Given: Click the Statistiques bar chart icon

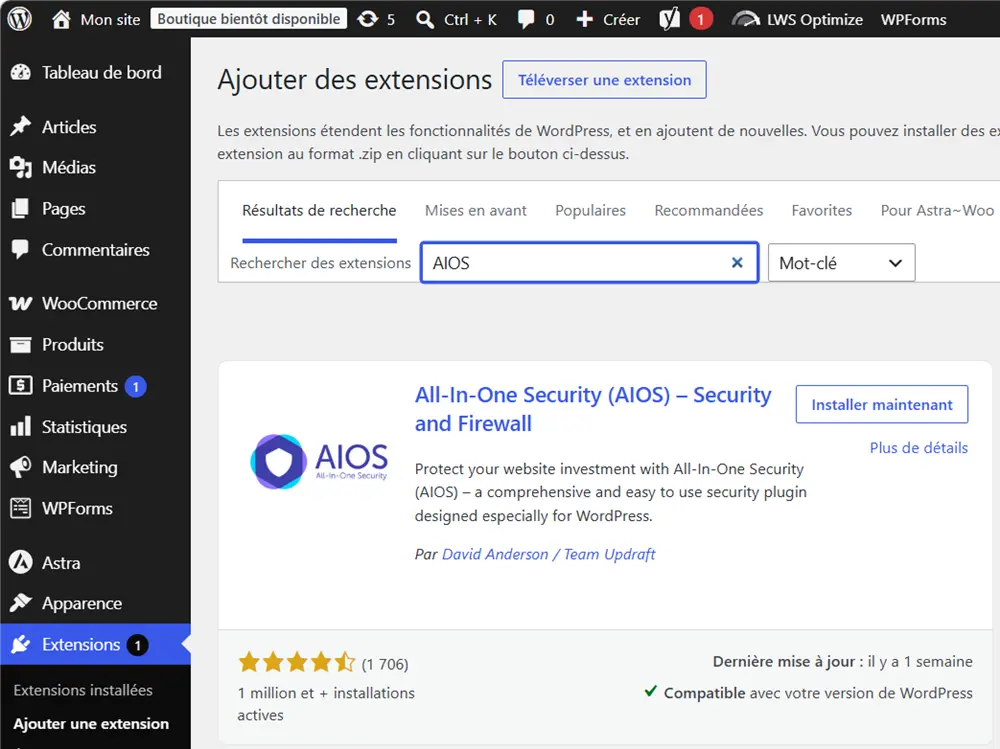Looking at the screenshot, I should (x=20, y=426).
